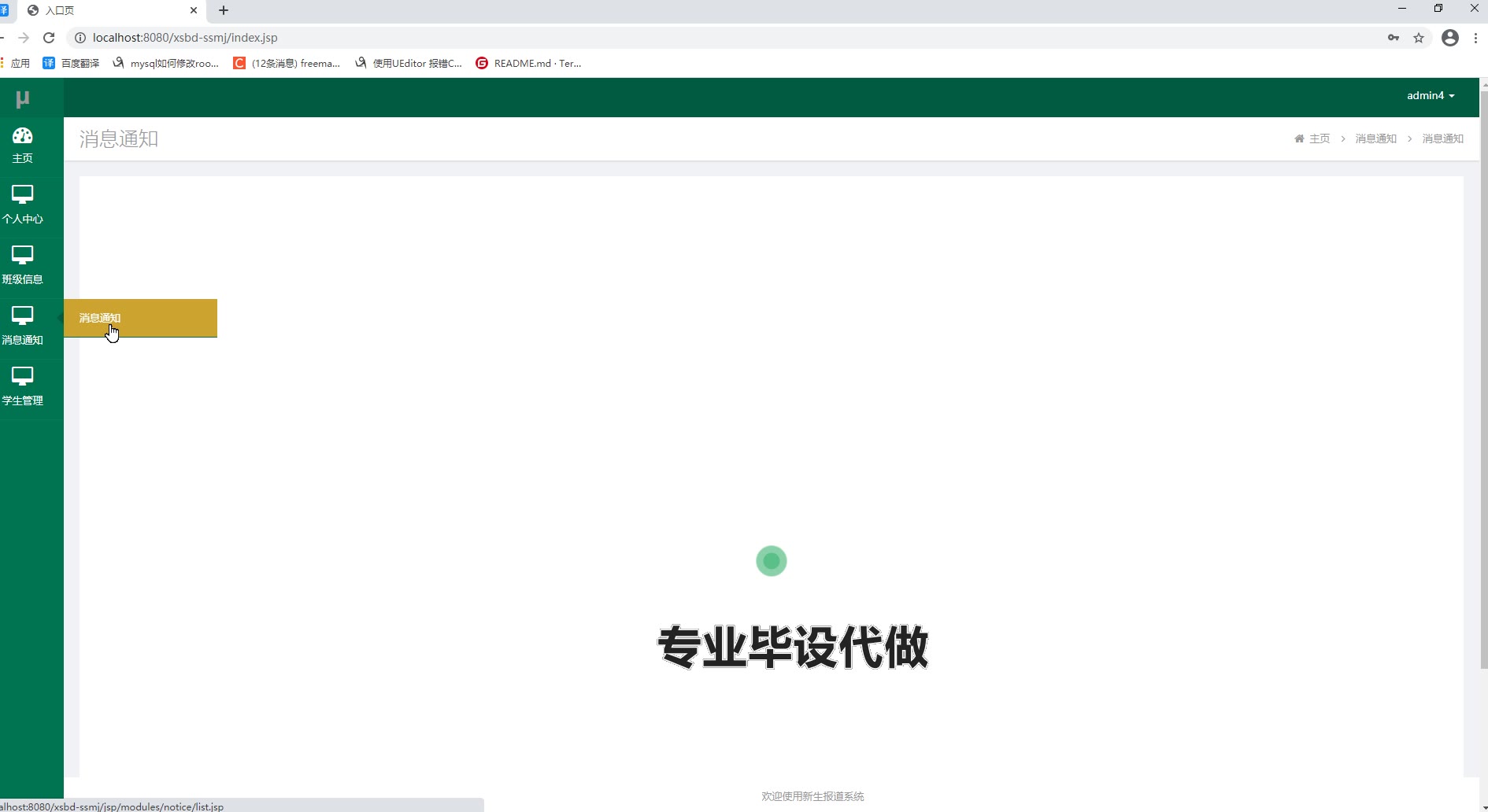
Task: Go forward with browser forward arrow
Action: pos(24,38)
